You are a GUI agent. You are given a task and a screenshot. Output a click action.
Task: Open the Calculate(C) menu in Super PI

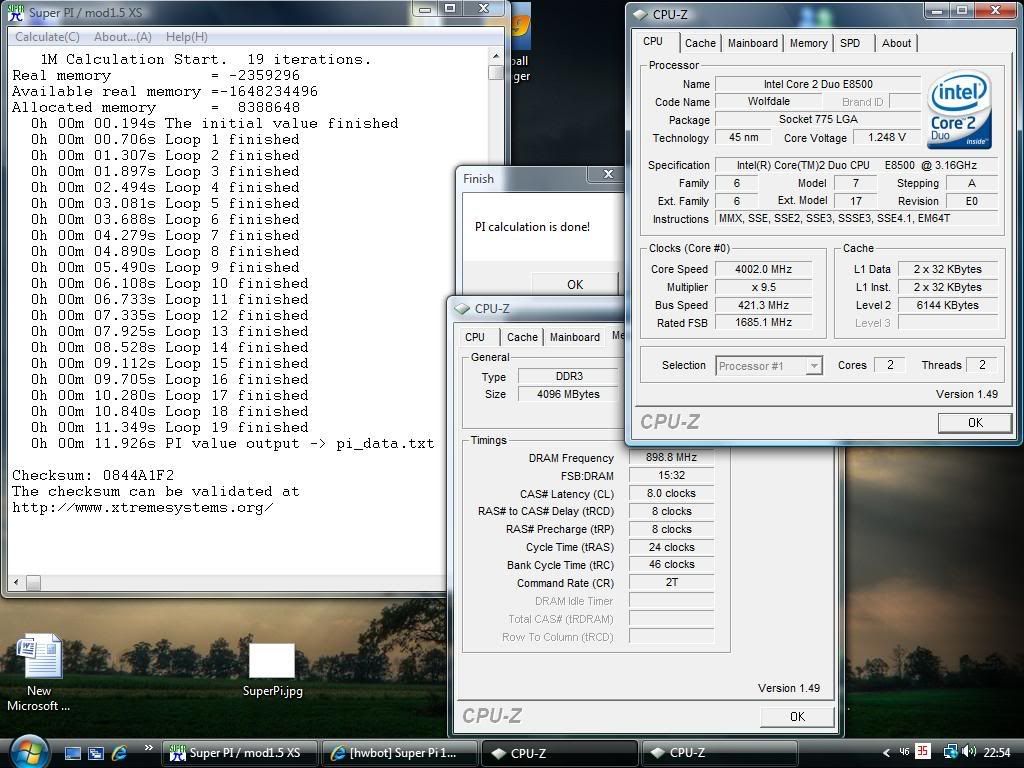(x=47, y=37)
